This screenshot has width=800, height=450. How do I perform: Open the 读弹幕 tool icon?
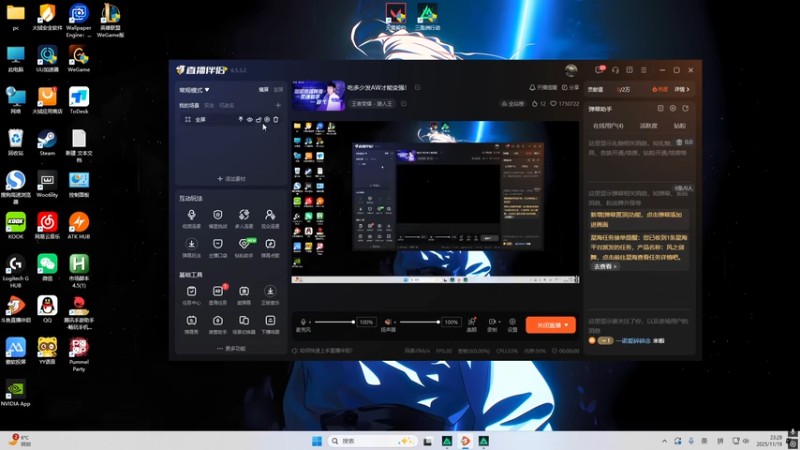[244, 291]
